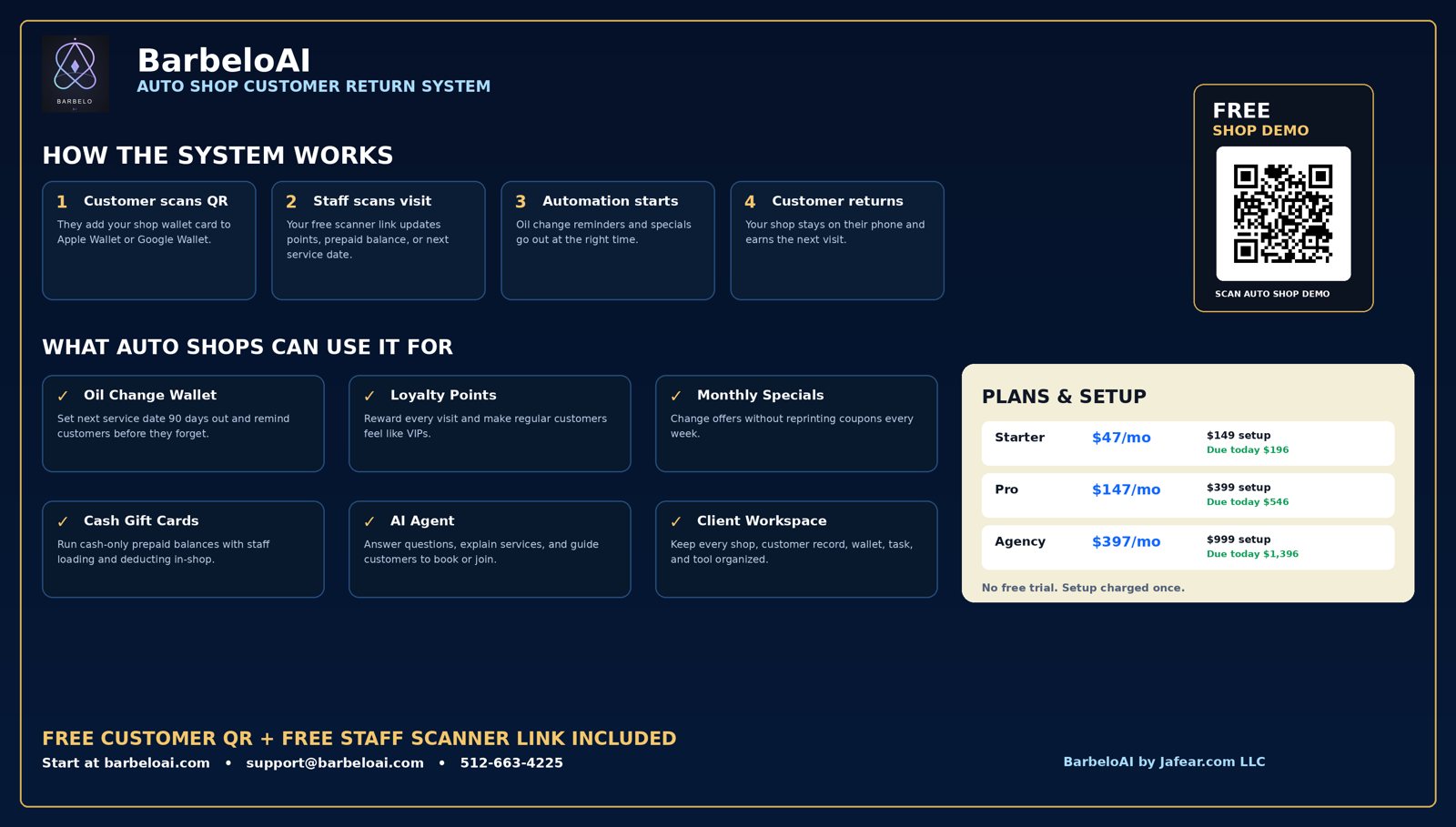This screenshot has width=1456, height=827.
Task: Click checkmark icon beside Oil Change Wallet
Action: coord(63,396)
